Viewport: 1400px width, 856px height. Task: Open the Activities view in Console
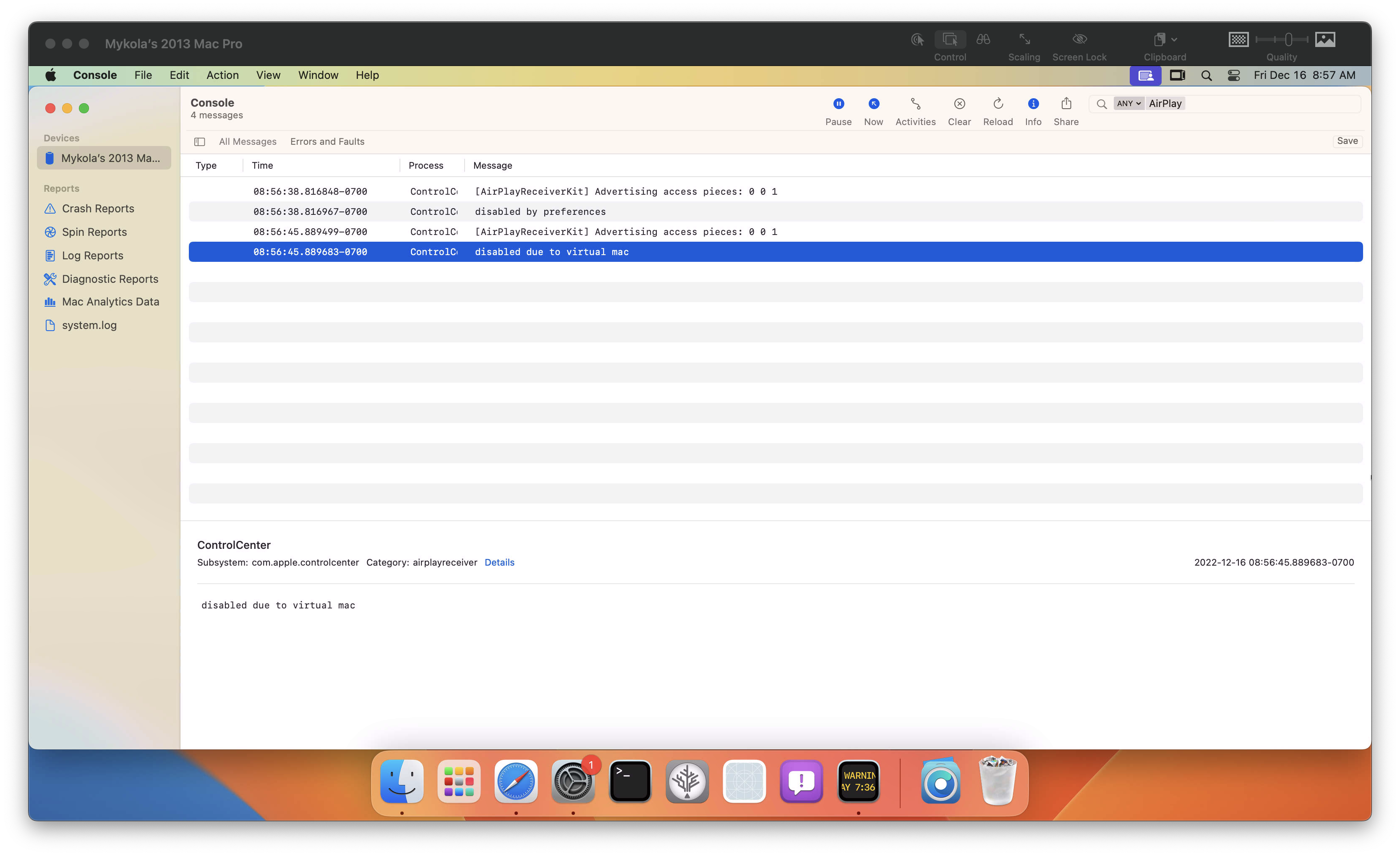[x=915, y=103]
